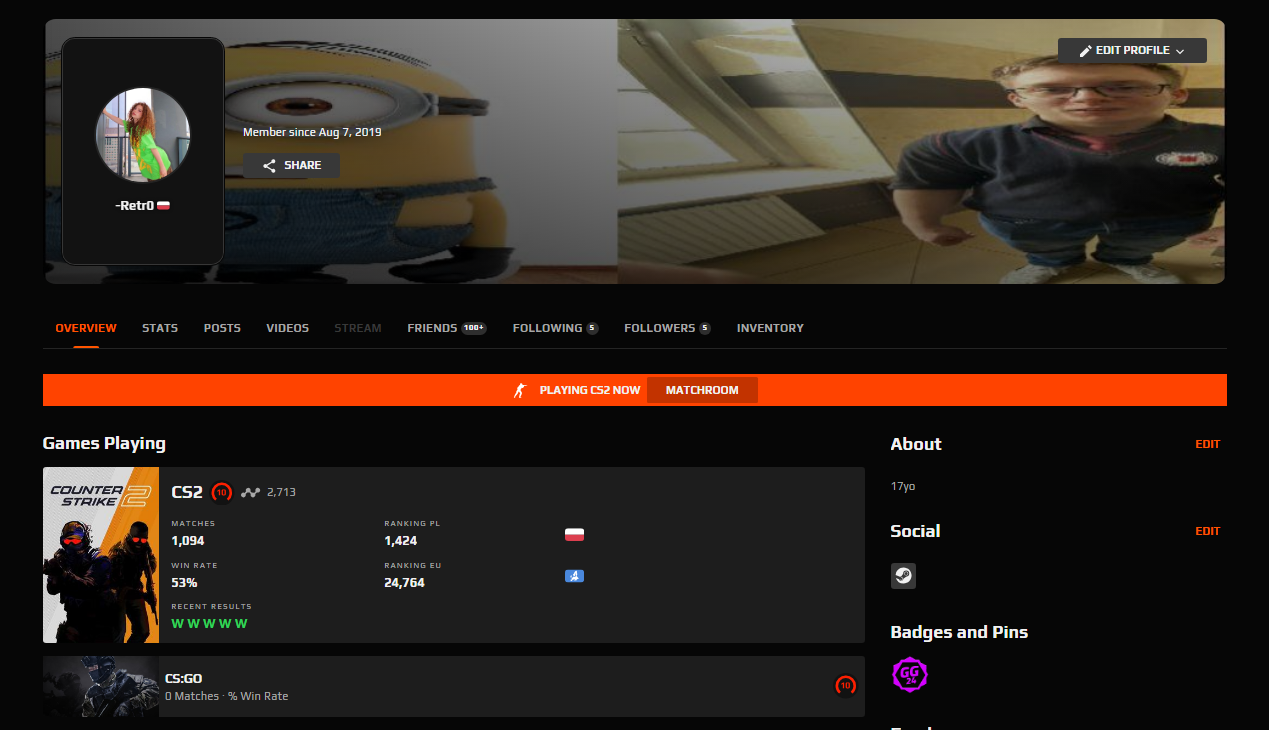Image resolution: width=1269 pixels, height=730 pixels.
Task: Click the running player icon in orange banner
Action: [x=519, y=390]
